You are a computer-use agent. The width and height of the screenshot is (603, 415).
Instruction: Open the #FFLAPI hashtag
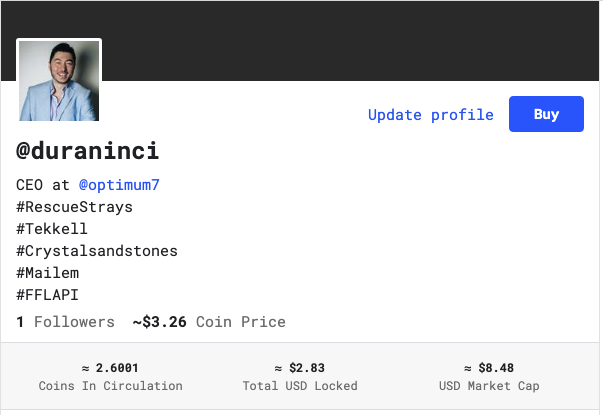tap(48, 295)
